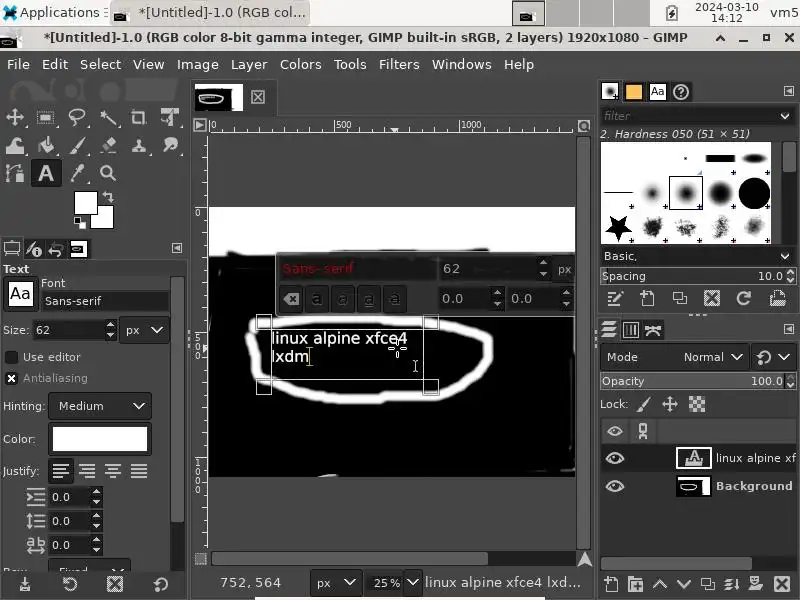Set text justify to centered
Viewport: 800px width, 600px height.
[113, 471]
